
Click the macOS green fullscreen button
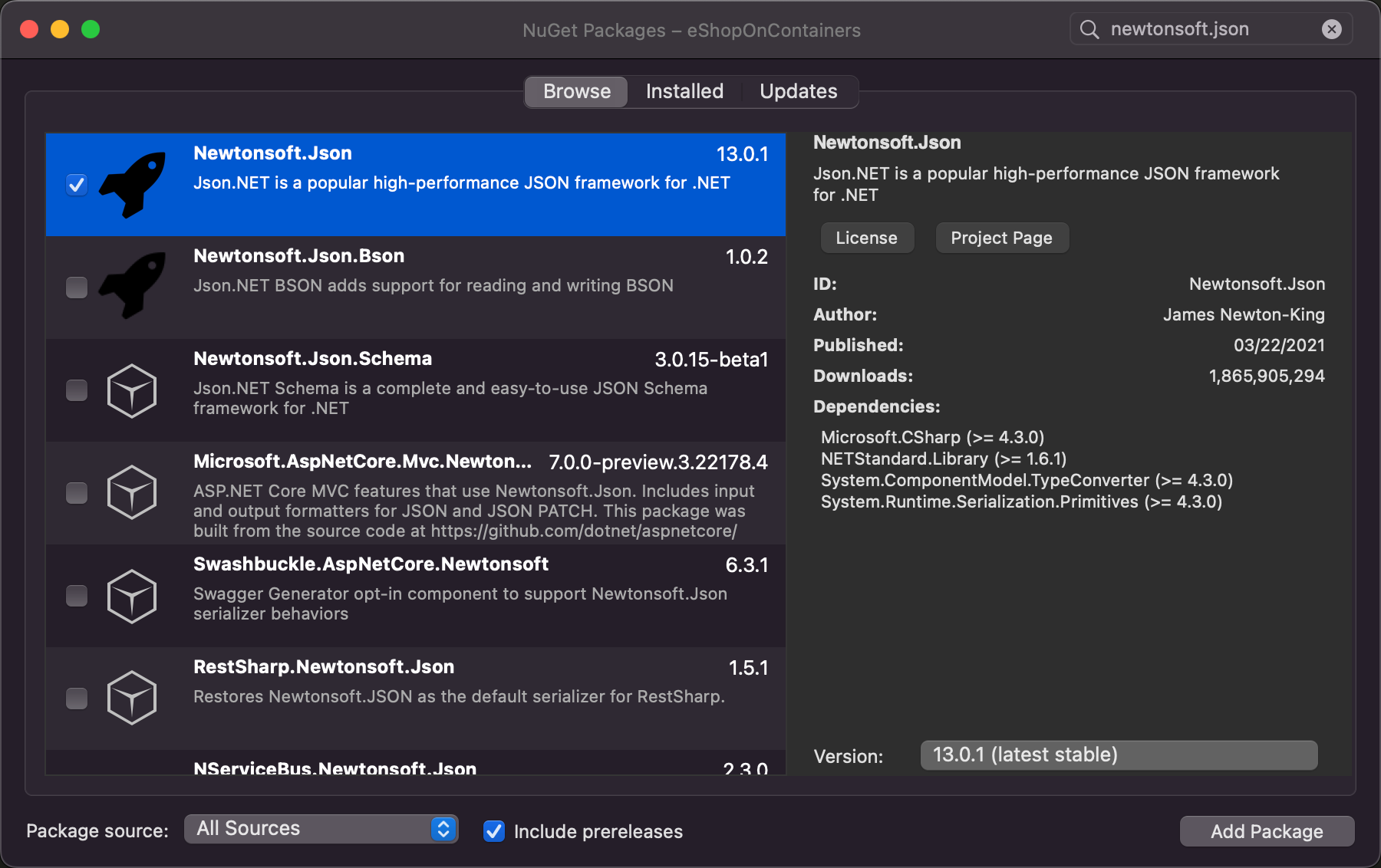[x=91, y=29]
